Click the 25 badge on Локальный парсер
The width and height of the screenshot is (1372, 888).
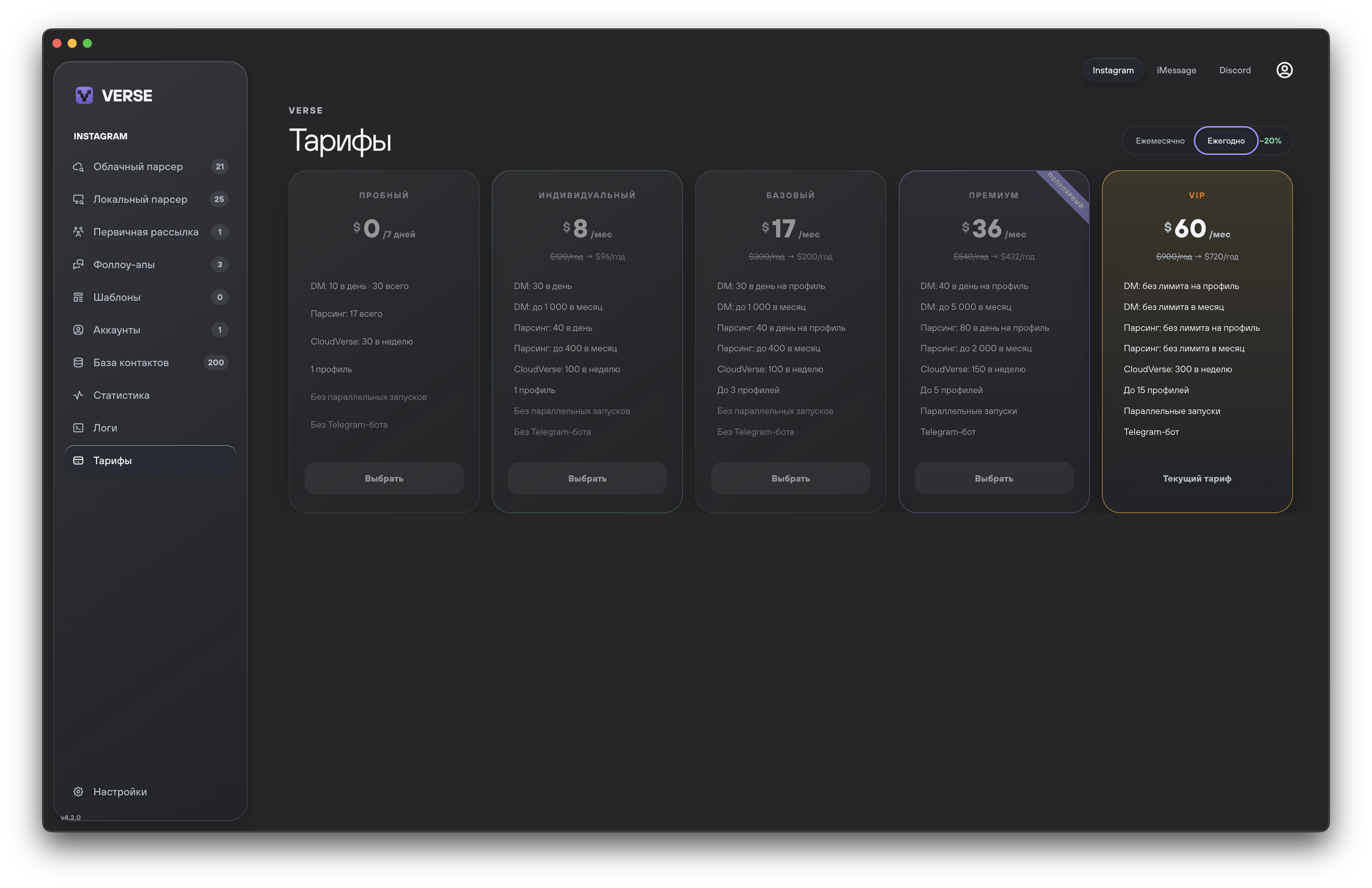pyautogui.click(x=219, y=199)
